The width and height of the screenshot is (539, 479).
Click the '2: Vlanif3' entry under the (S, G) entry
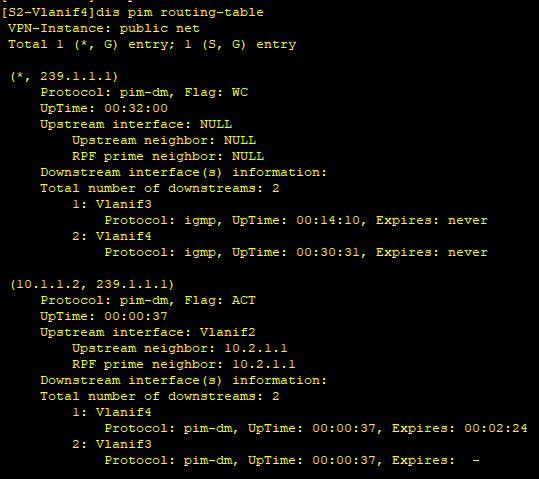coord(112,445)
